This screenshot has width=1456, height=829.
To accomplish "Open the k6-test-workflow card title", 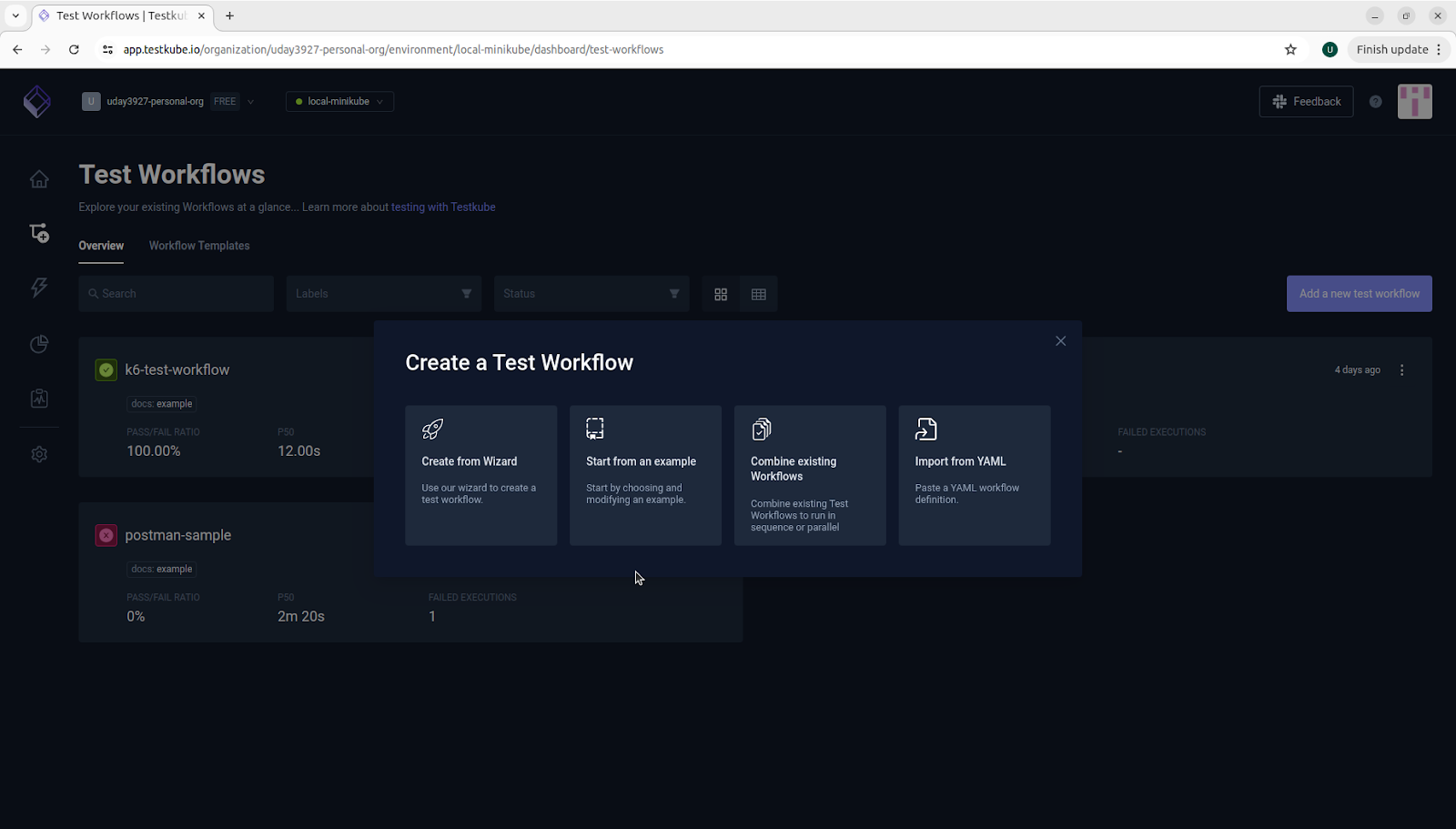I will [x=177, y=370].
